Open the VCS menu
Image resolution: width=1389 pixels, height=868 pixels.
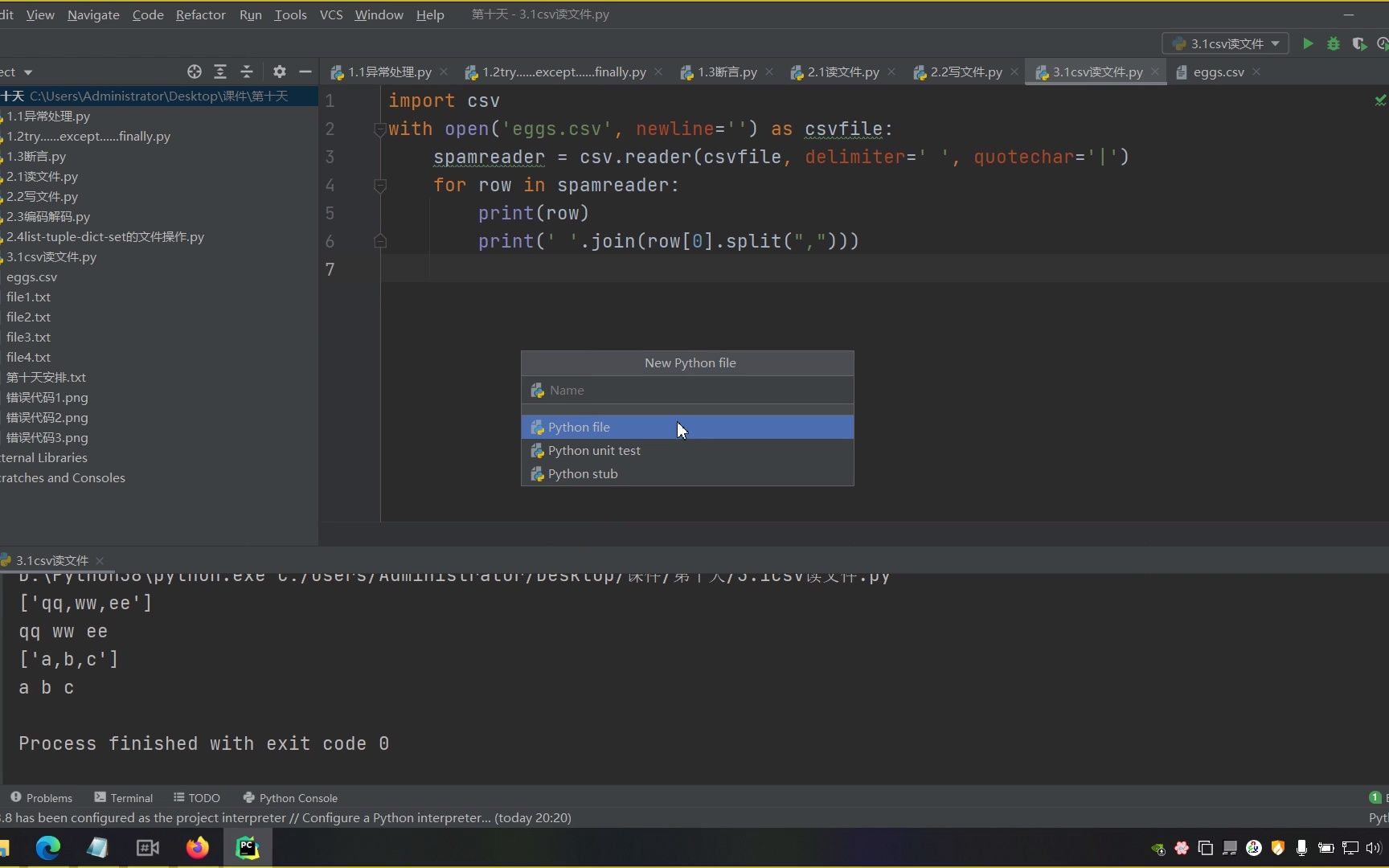(x=331, y=14)
